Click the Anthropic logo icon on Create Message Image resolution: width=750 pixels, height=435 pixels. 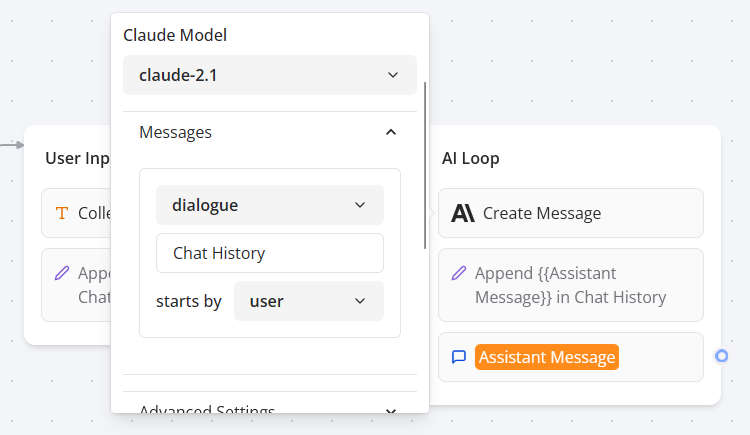pos(462,213)
